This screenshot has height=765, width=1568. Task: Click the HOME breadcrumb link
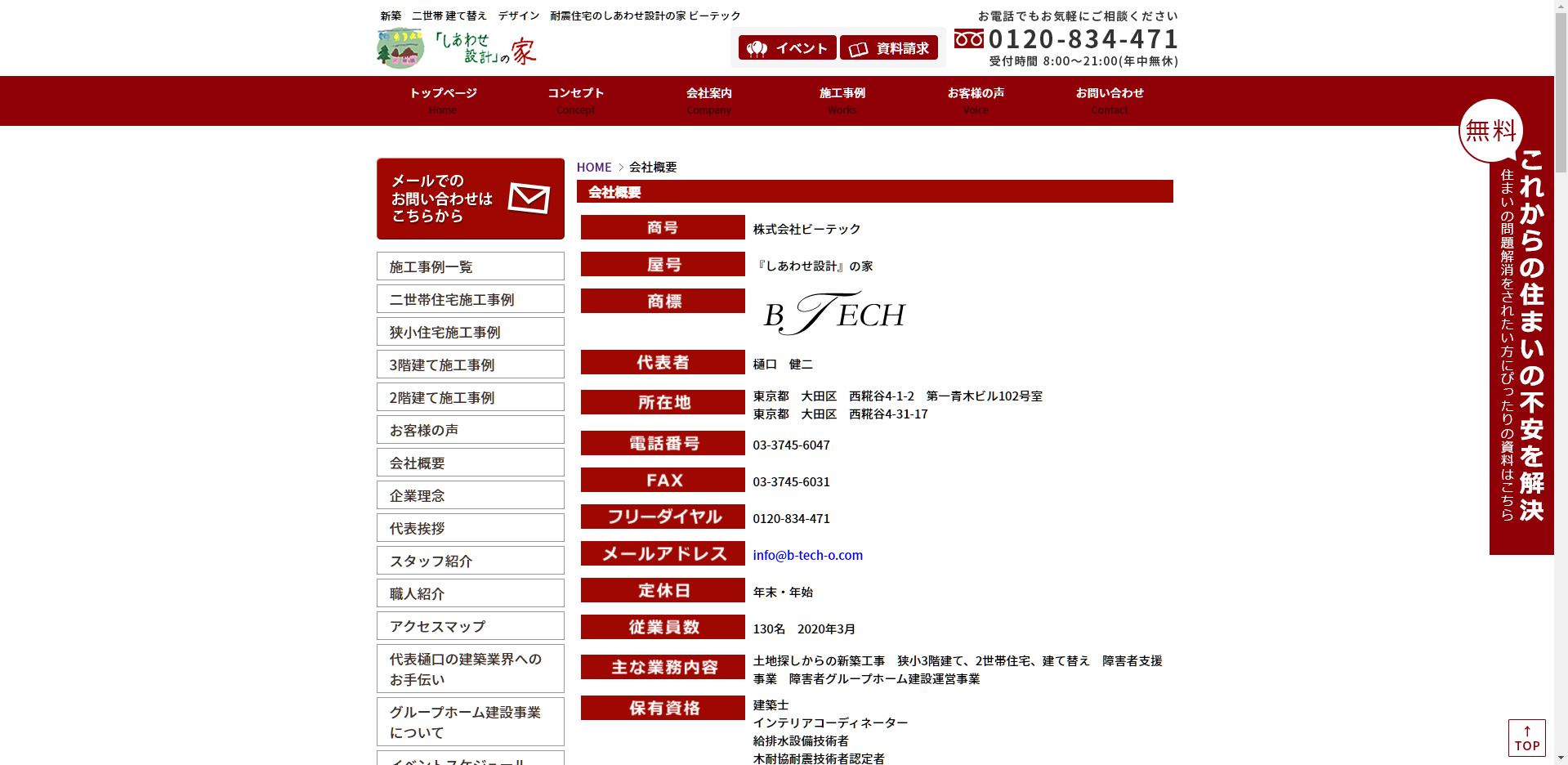594,167
